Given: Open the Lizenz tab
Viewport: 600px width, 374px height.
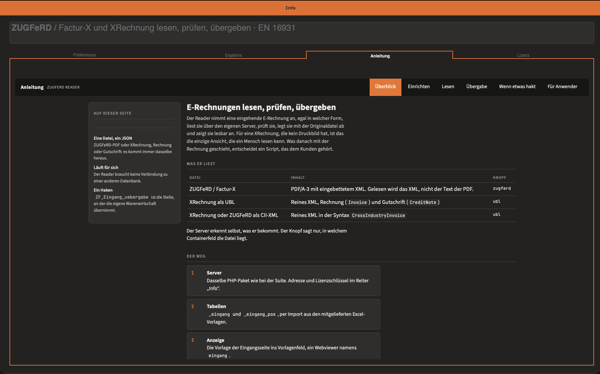Looking at the screenshot, I should point(523,55).
